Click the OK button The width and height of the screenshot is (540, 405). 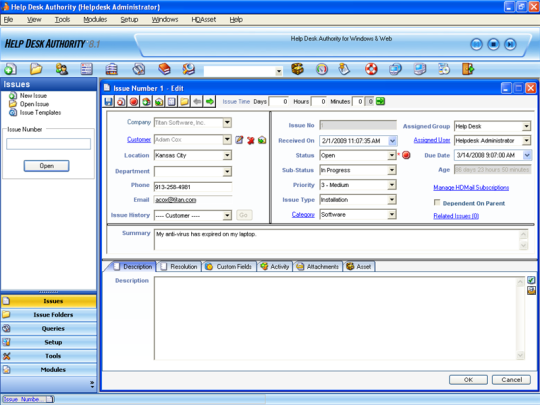468,380
